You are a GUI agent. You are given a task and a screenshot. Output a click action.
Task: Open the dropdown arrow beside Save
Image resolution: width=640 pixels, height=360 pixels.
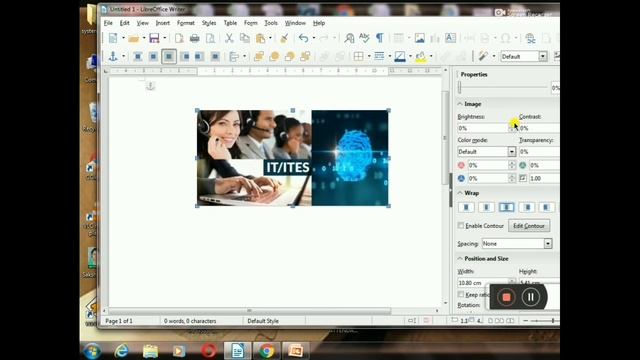[165, 38]
